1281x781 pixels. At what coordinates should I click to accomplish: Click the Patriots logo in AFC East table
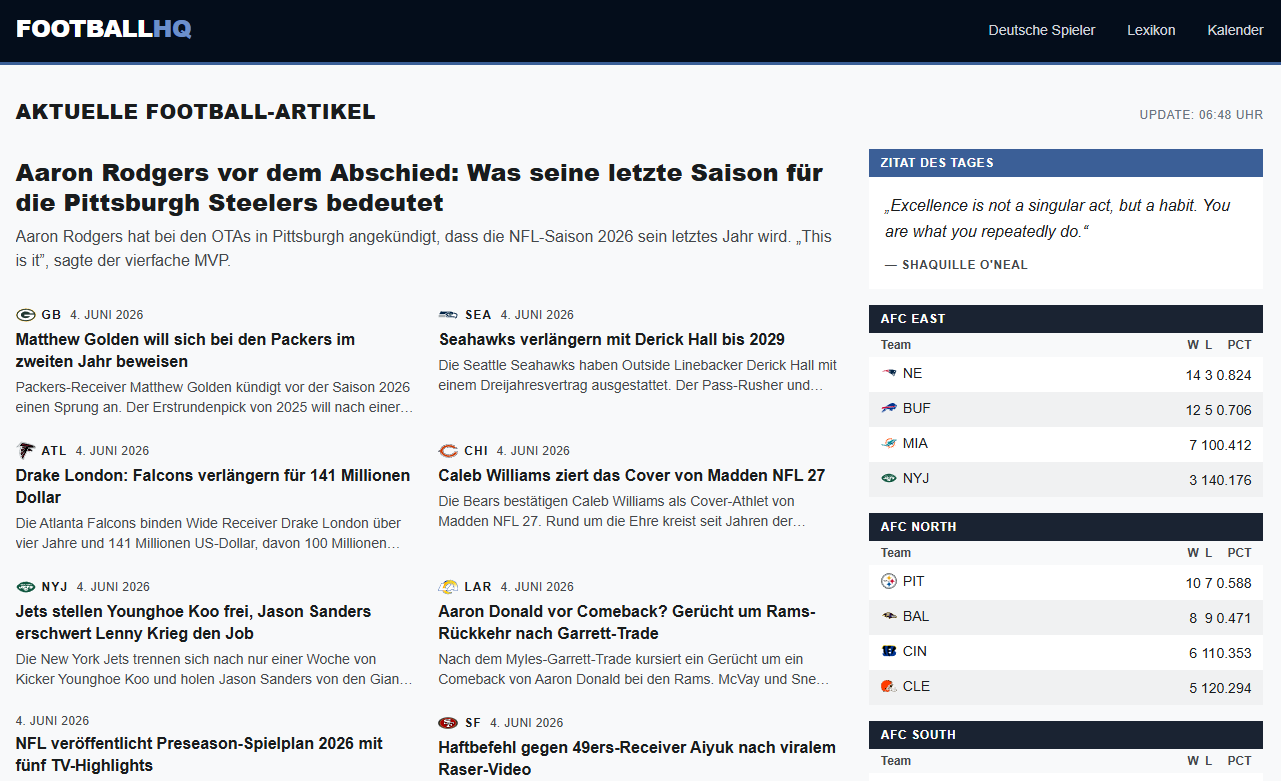click(x=889, y=373)
